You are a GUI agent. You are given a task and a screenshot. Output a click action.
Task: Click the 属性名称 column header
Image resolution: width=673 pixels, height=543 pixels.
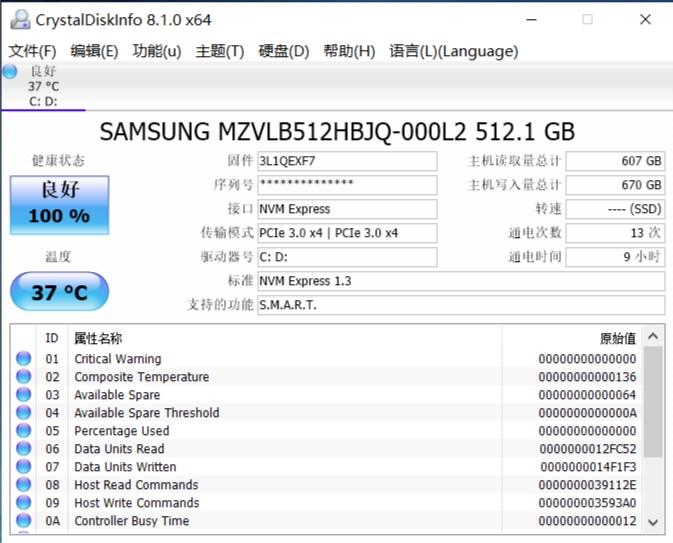pyautogui.click(x=285, y=338)
